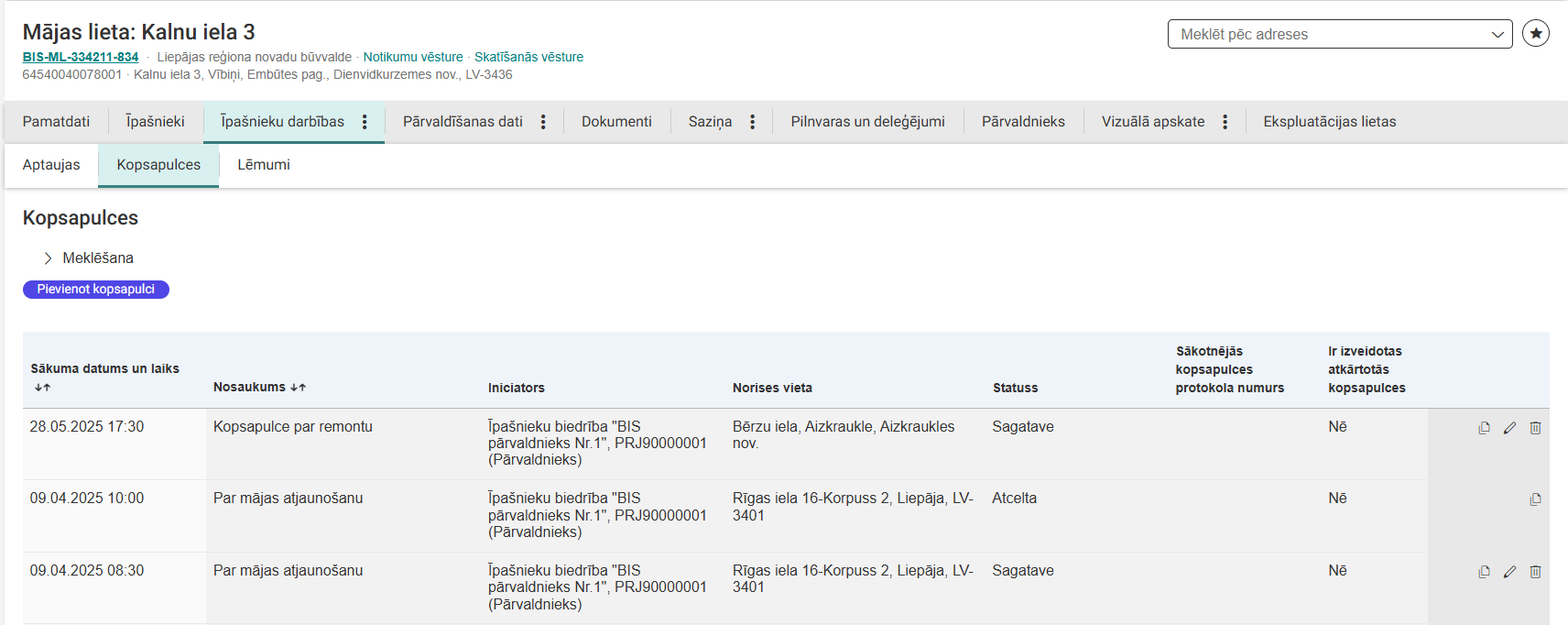Click the star favorite icon

coord(1535,34)
